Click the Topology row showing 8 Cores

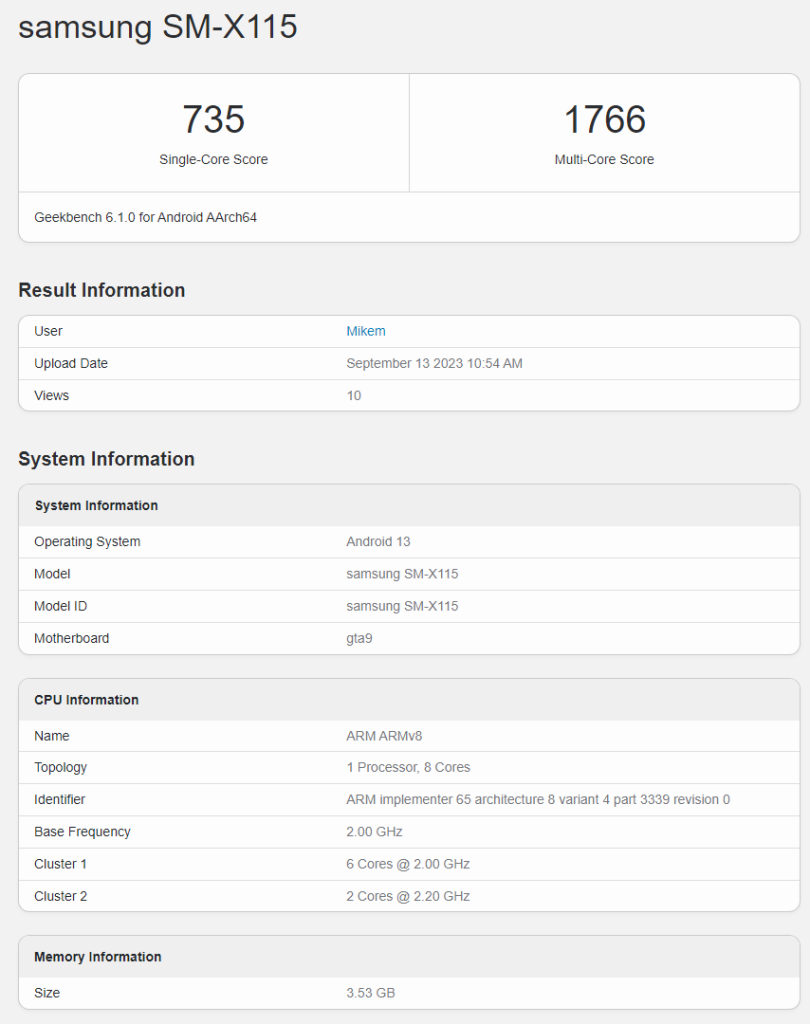tap(410, 767)
